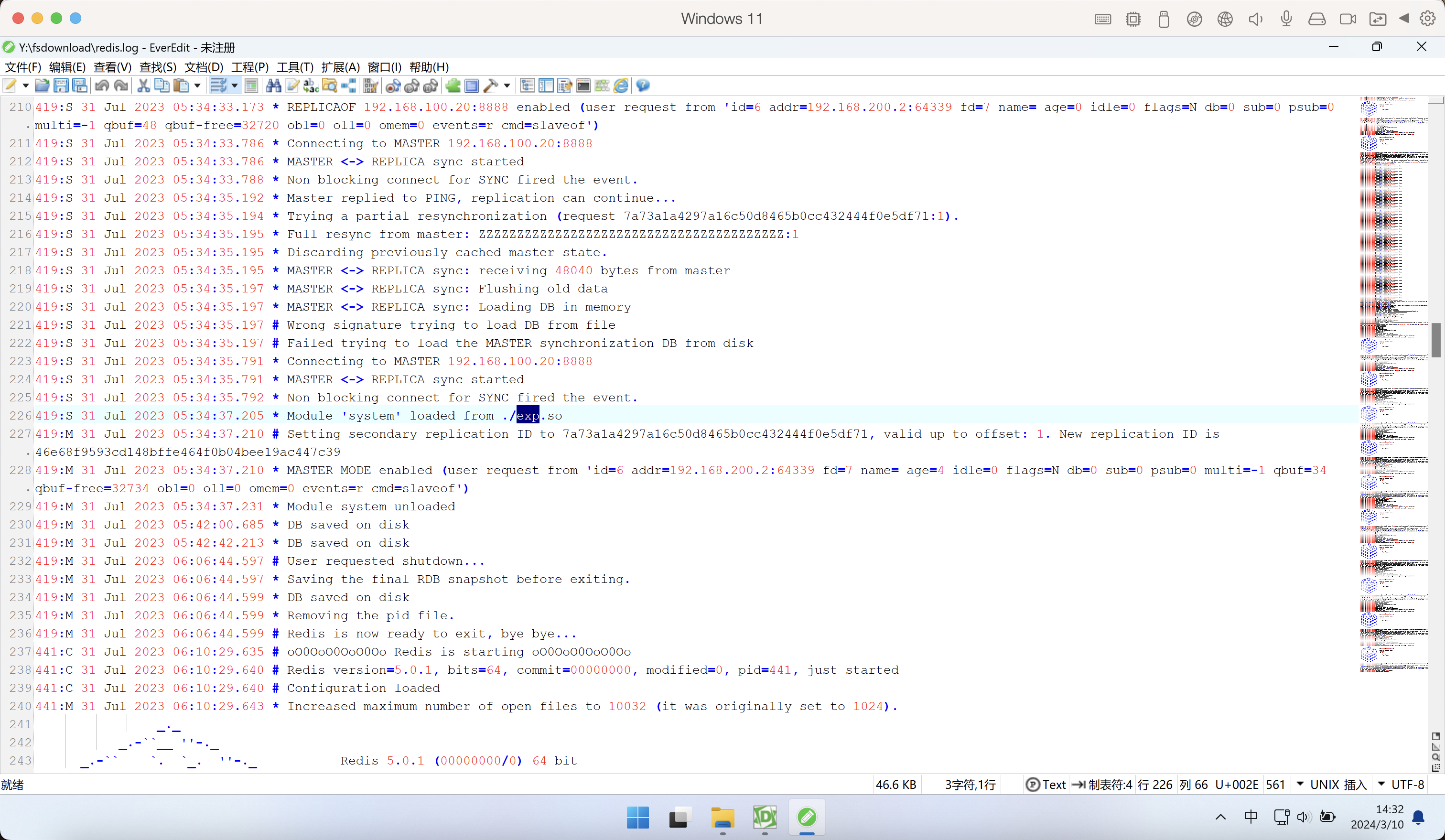Image resolution: width=1445 pixels, height=840 pixels.
Task: Show hidden tray icons chevron
Action: [x=1221, y=817]
